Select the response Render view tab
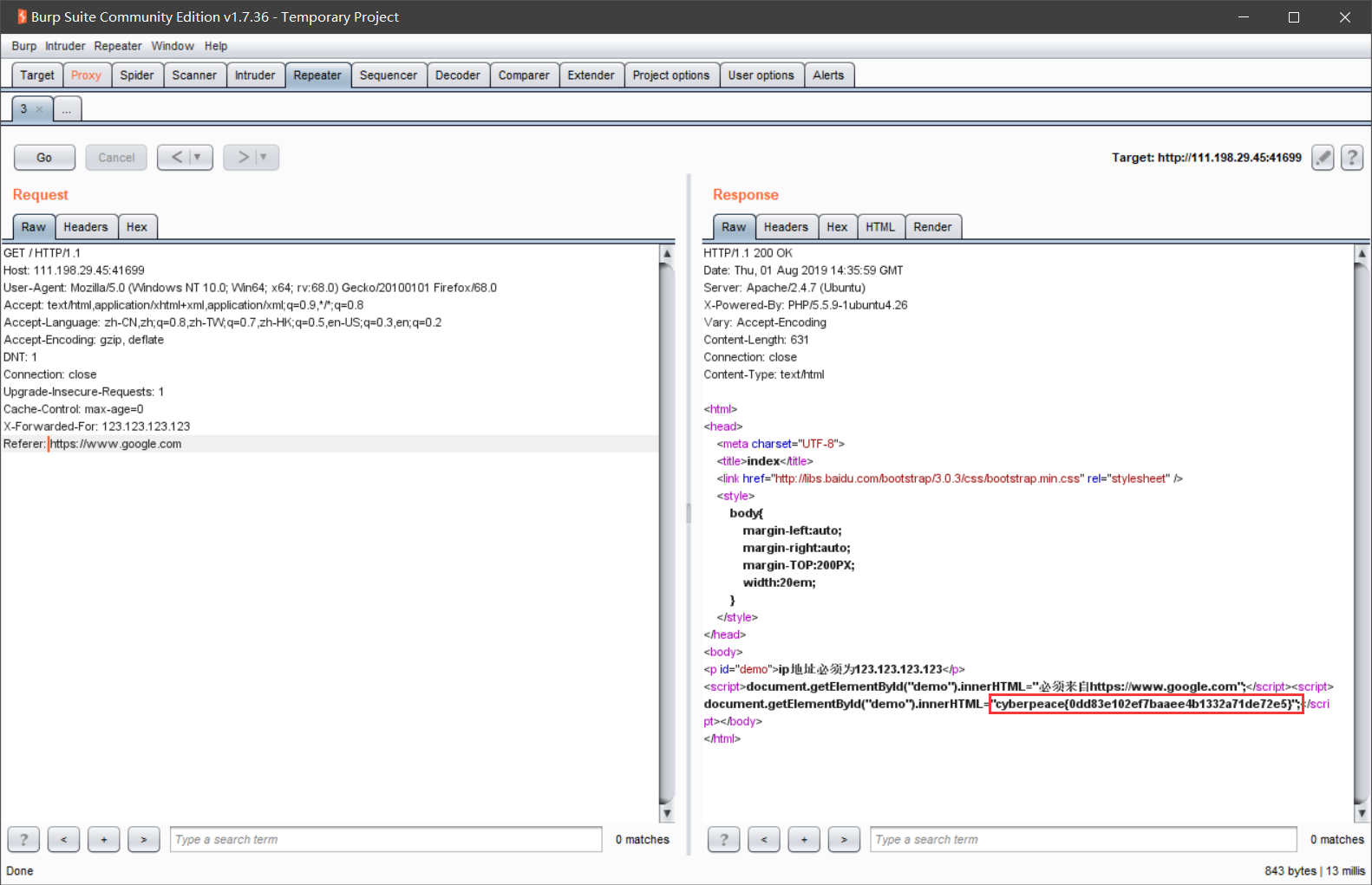The image size is (1372, 885). click(x=932, y=227)
